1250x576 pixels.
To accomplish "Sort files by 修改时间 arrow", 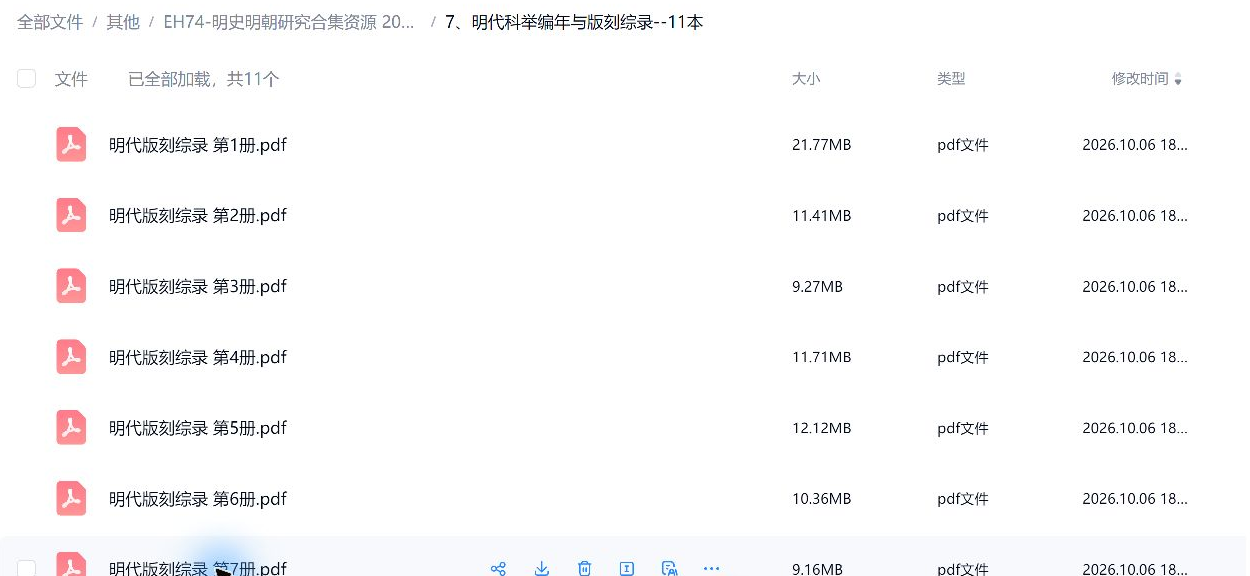I will (1178, 80).
